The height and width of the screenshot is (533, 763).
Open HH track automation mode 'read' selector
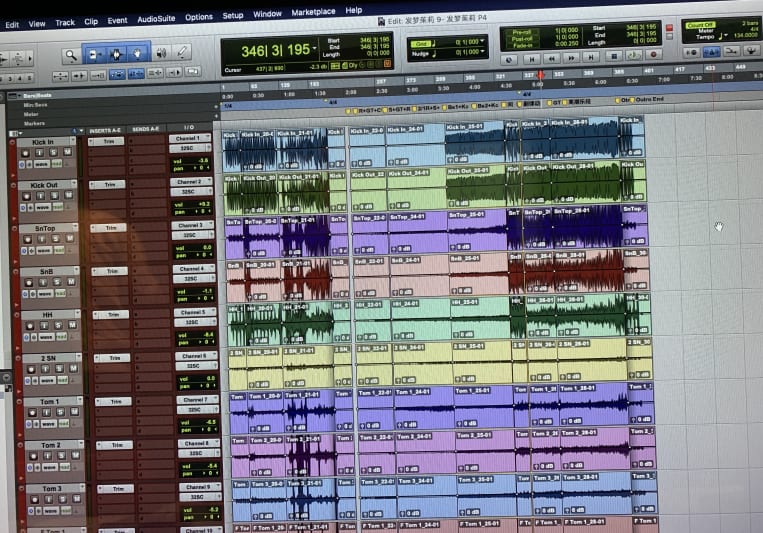[x=61, y=336]
